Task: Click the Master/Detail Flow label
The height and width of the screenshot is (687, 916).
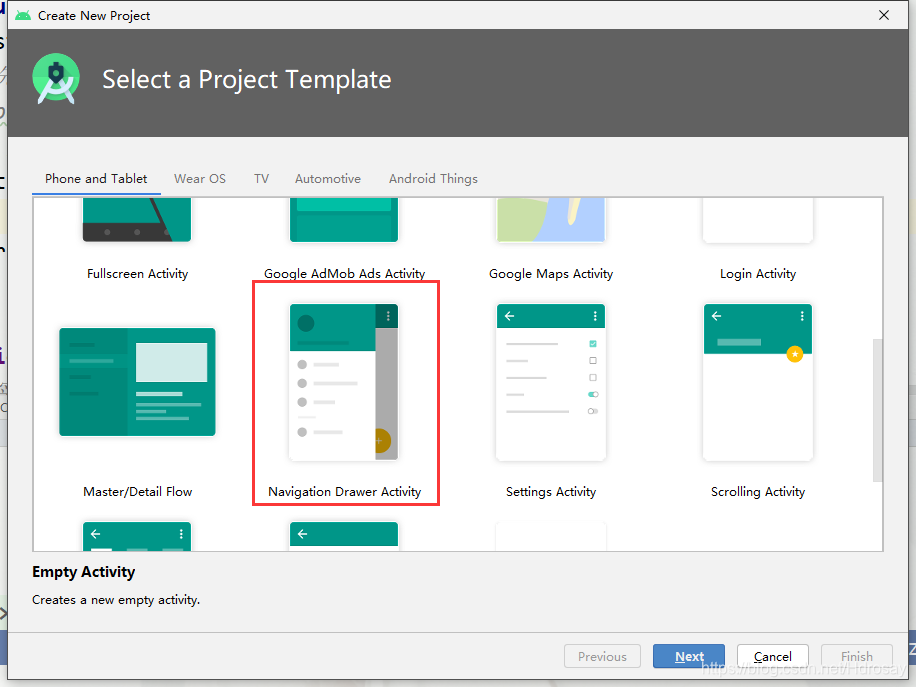Action: (137, 491)
